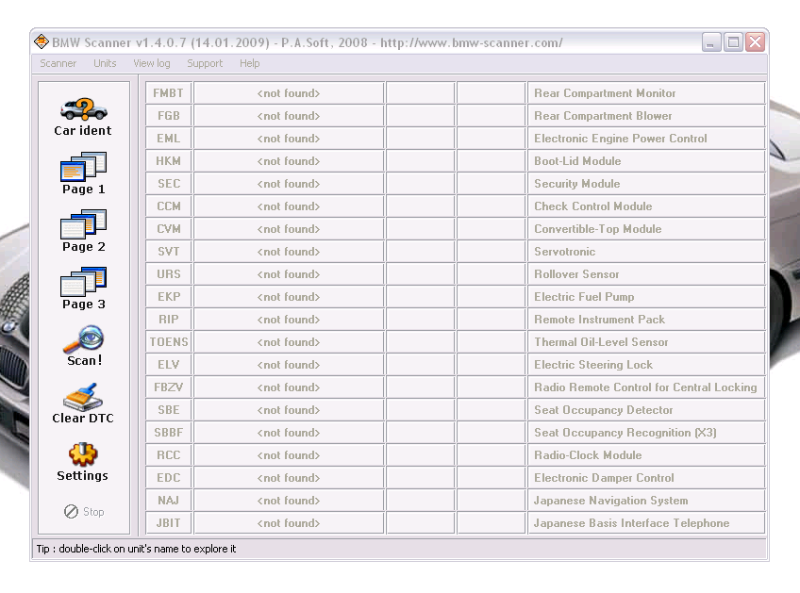The width and height of the screenshot is (800, 593).
Task: Select the RCC unit name
Action: [x=168, y=455]
